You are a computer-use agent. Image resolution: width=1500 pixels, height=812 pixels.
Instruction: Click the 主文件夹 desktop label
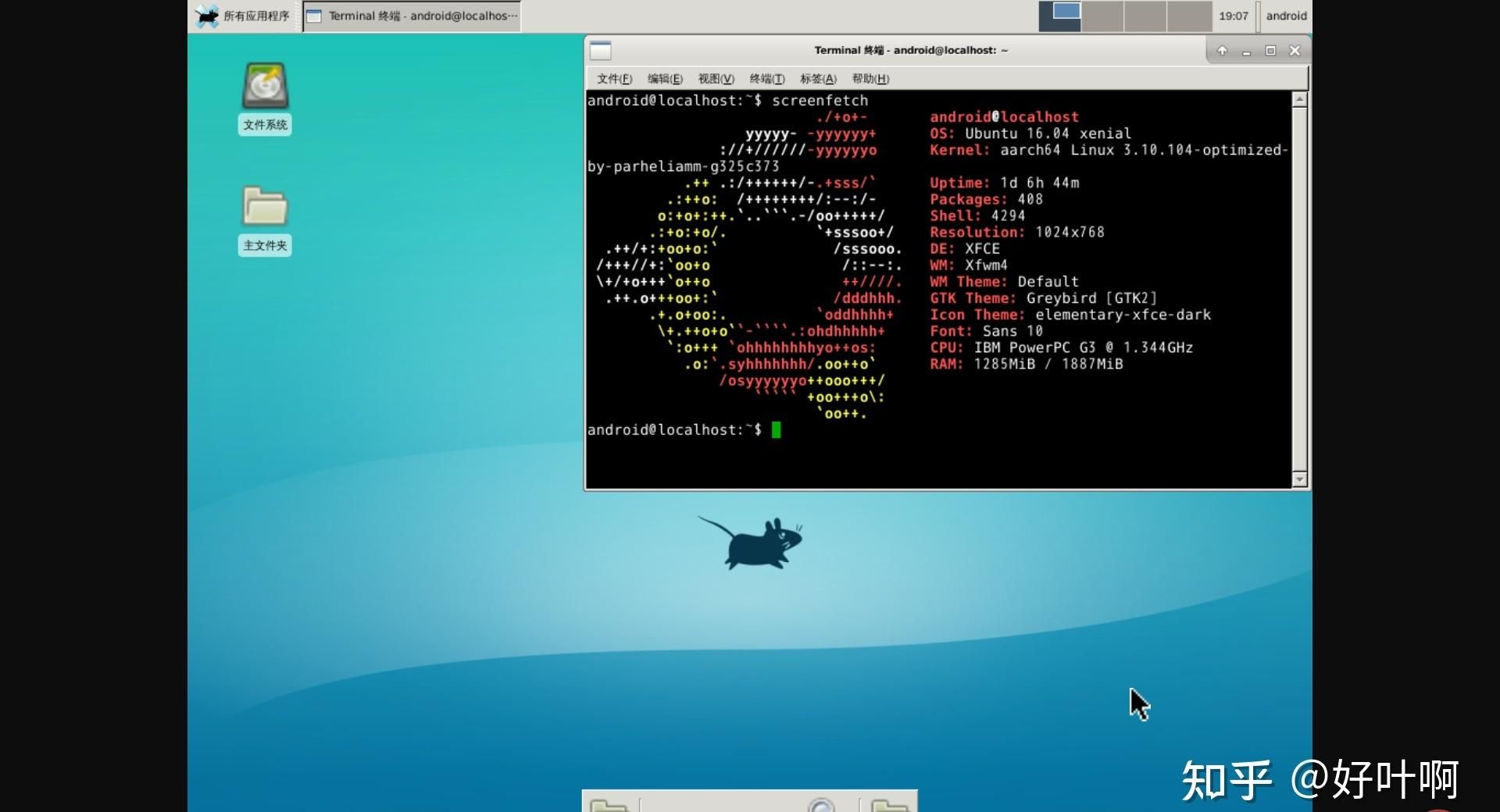[x=265, y=245]
